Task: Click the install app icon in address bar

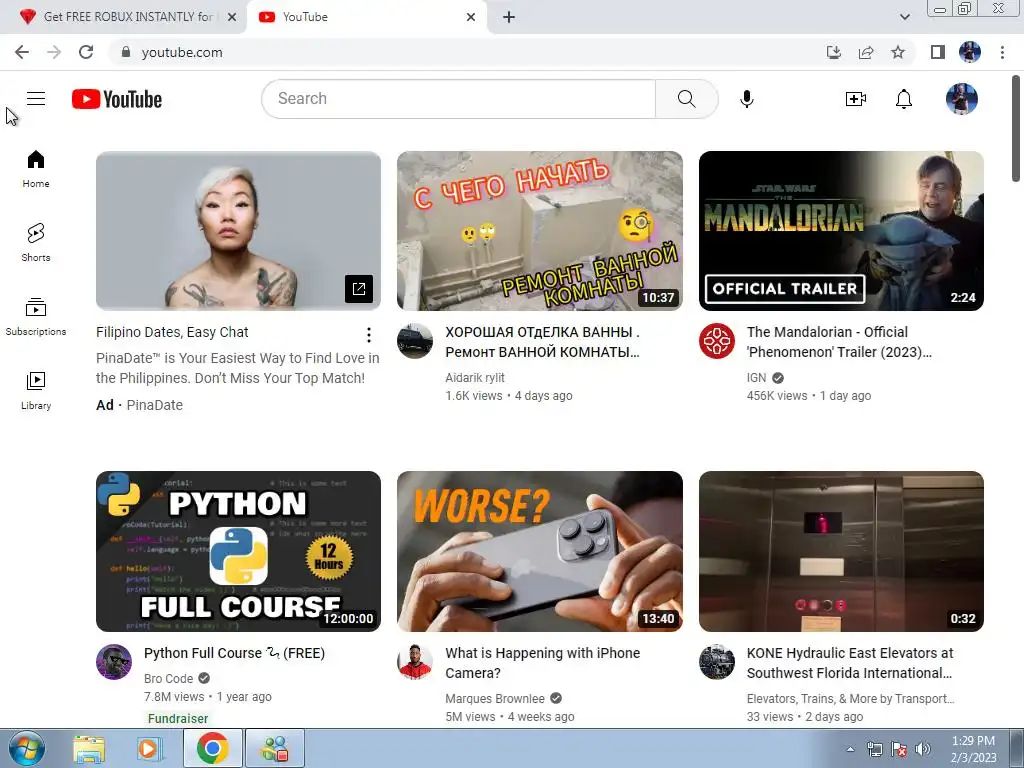Action: click(833, 52)
